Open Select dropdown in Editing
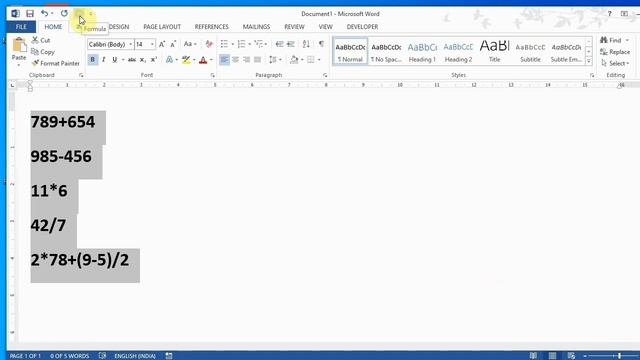The image size is (640, 360). [x=615, y=63]
